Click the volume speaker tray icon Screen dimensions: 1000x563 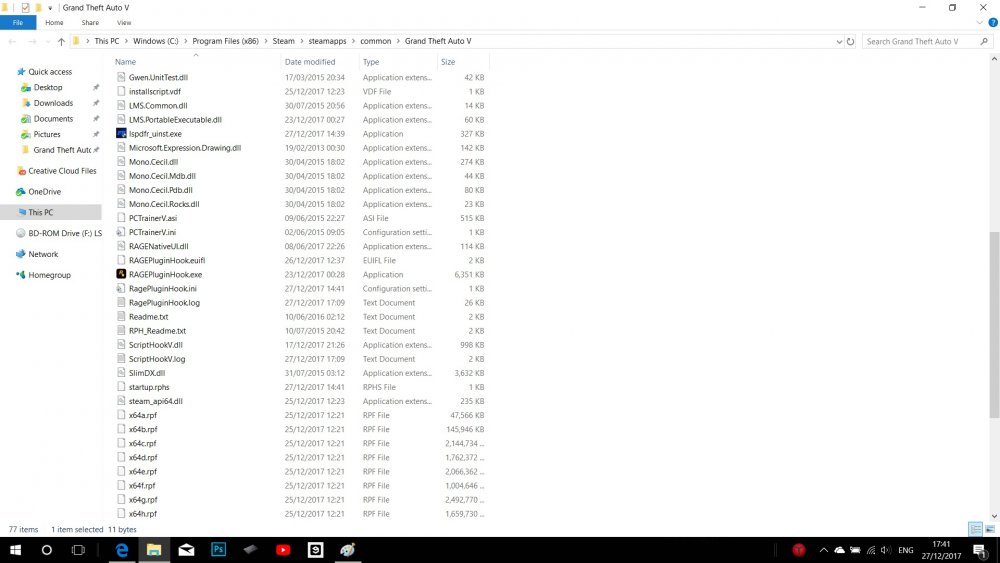click(x=885, y=550)
